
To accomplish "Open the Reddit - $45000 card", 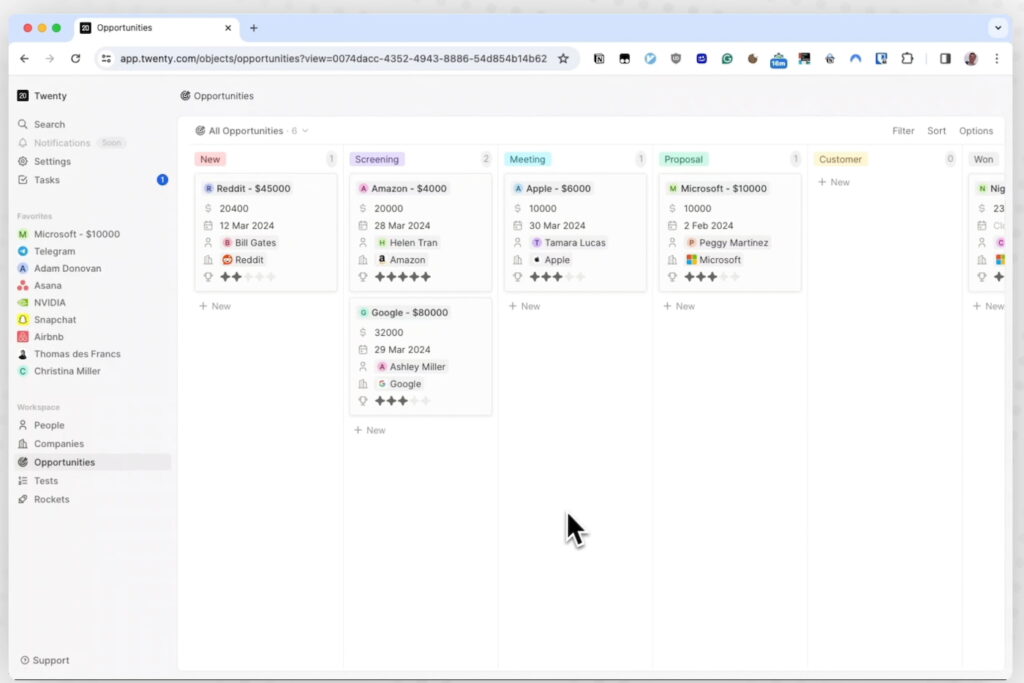I will click(248, 189).
